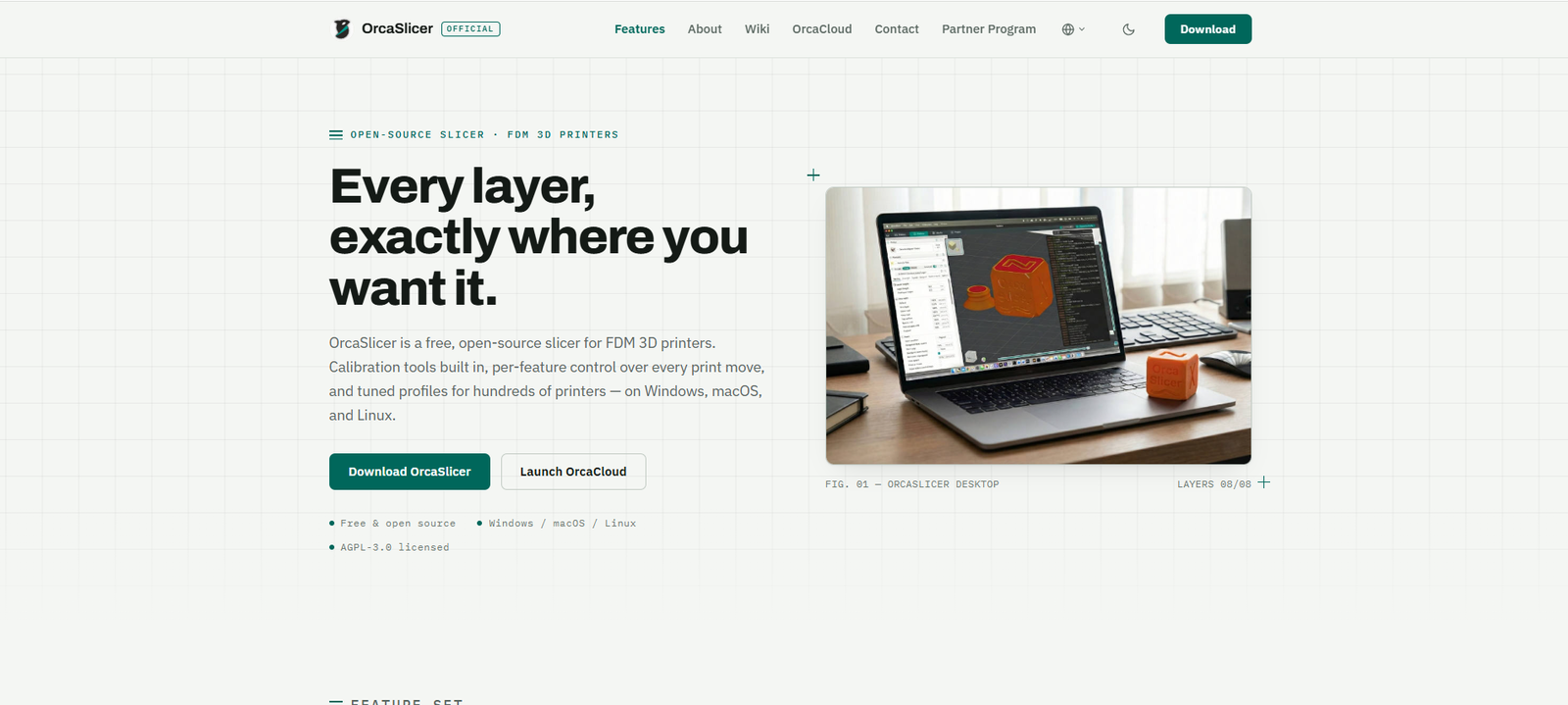This screenshot has height=705, width=1568.
Task: Open the Partner Program page
Action: 989,29
